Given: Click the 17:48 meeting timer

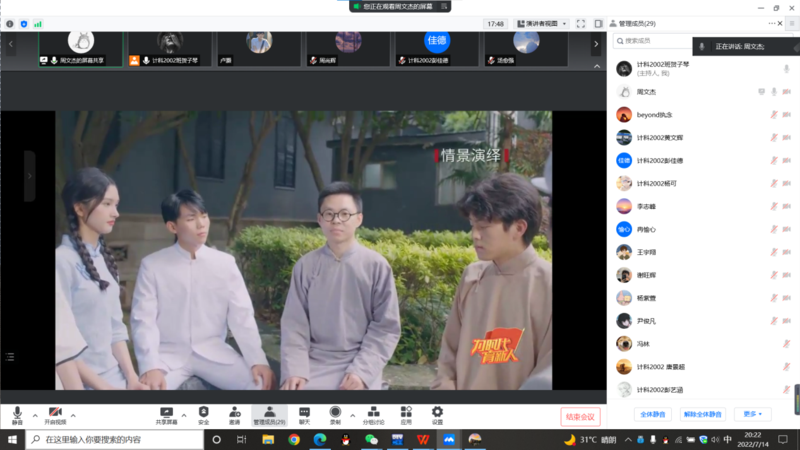Looking at the screenshot, I should click(x=495, y=24).
